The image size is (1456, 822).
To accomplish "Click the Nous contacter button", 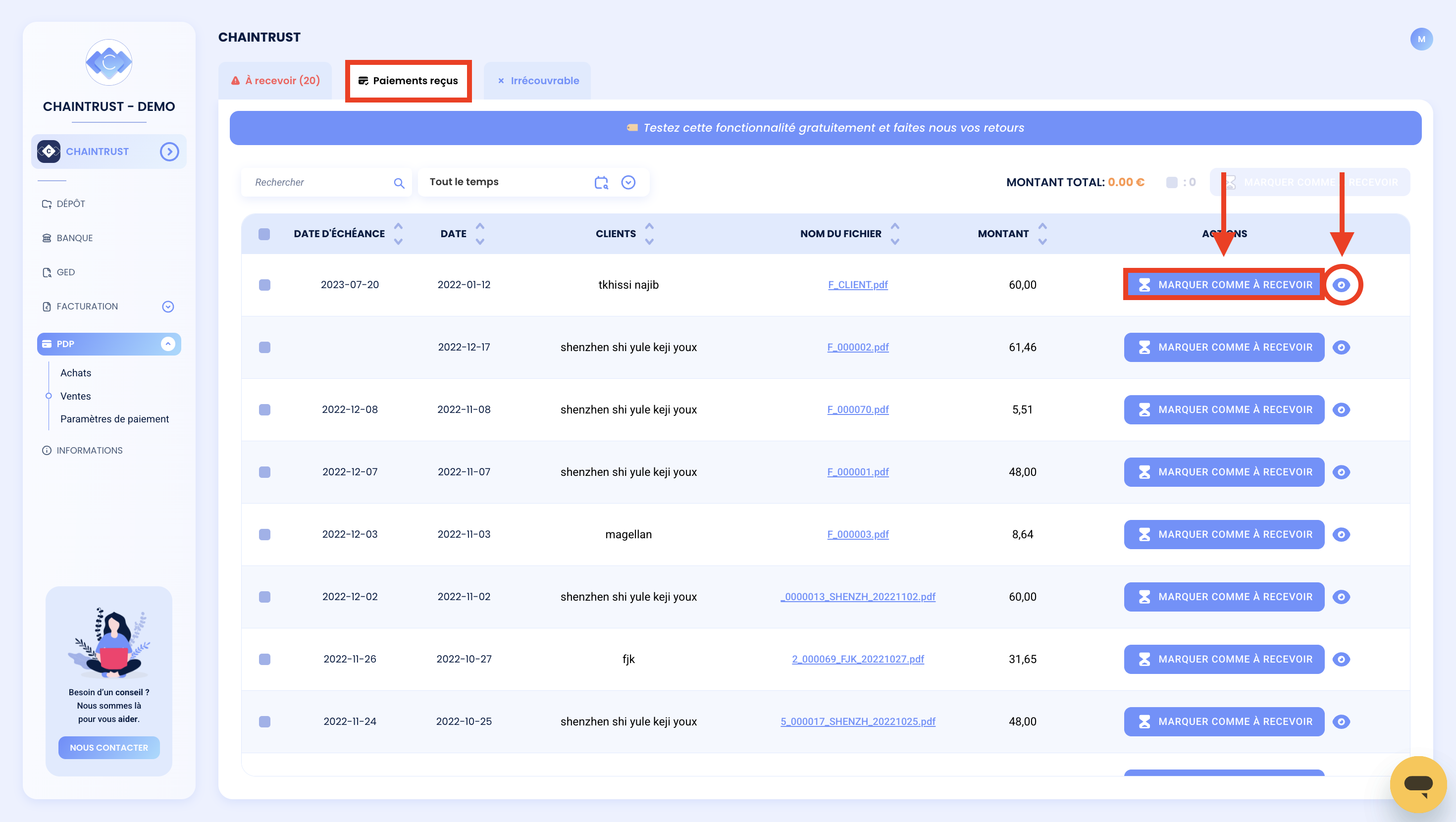I will coord(109,747).
